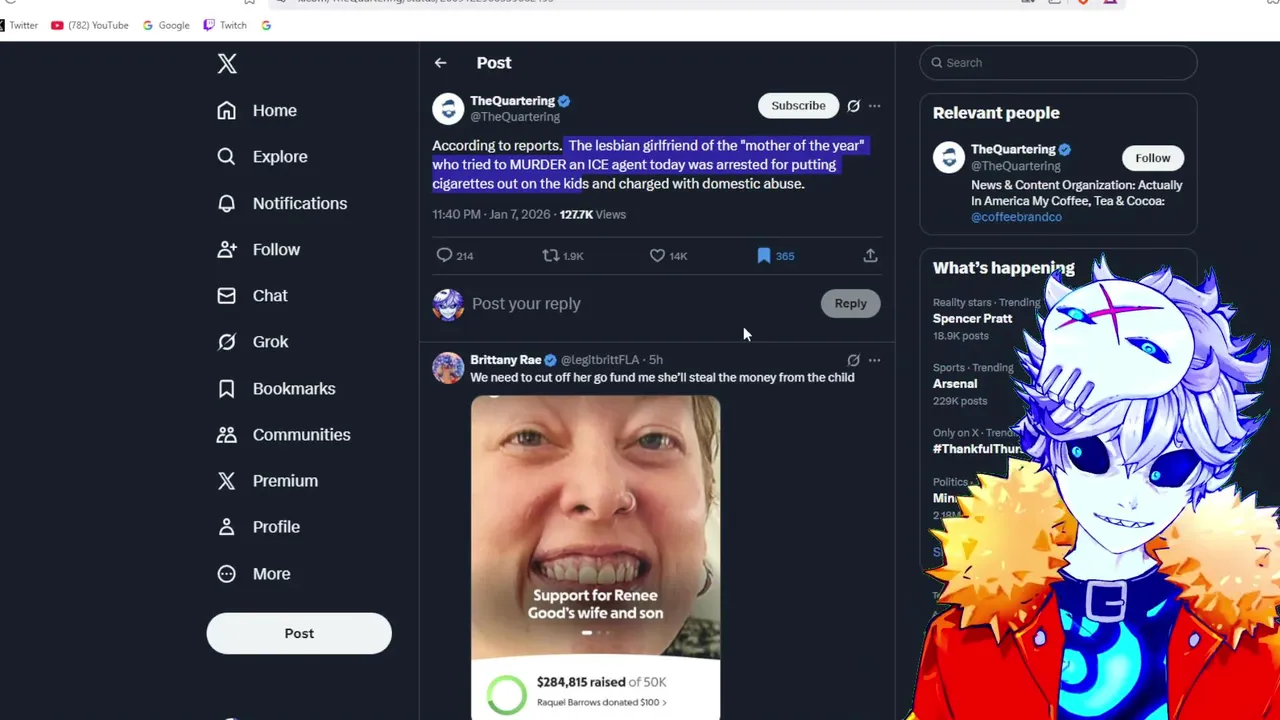
Task: Click the post timestamp 11:40 PM Jan 7, 2026
Action: click(x=491, y=214)
